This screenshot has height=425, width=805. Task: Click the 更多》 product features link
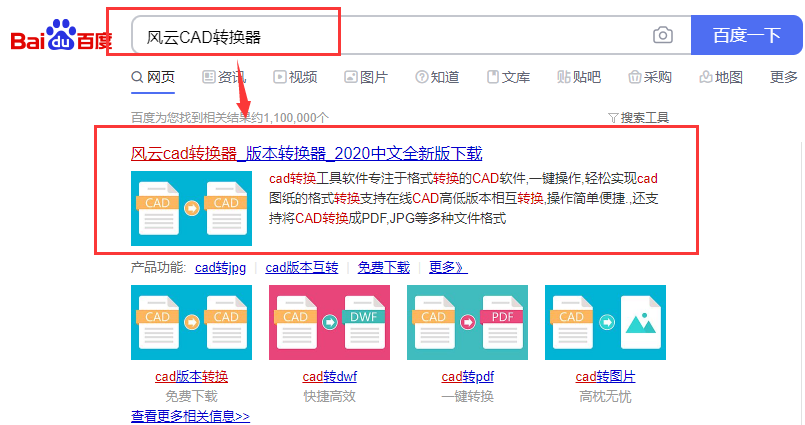tap(448, 267)
